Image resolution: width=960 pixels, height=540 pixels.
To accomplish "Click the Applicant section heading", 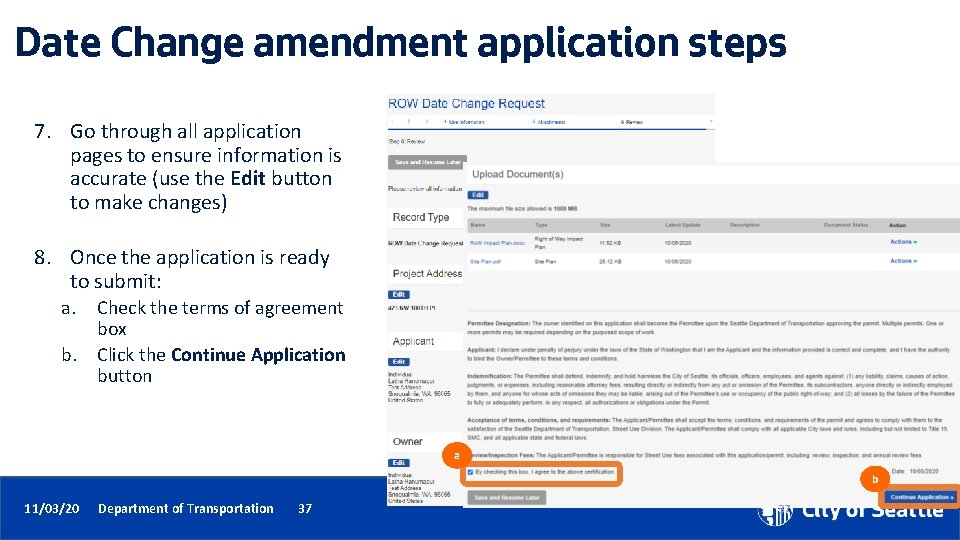I will 413,341.
